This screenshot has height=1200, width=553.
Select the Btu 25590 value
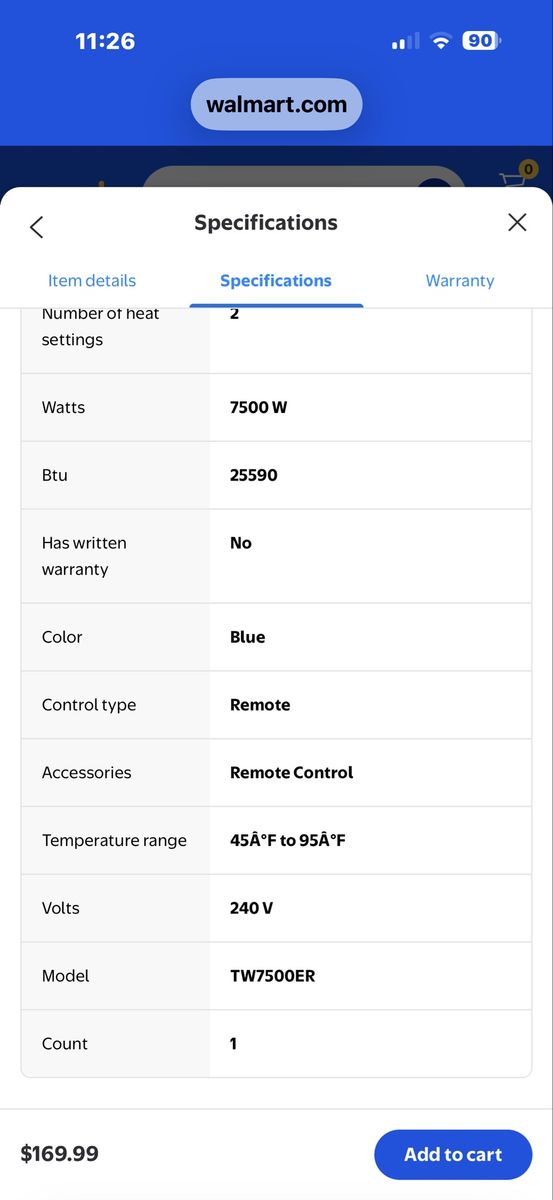[254, 475]
